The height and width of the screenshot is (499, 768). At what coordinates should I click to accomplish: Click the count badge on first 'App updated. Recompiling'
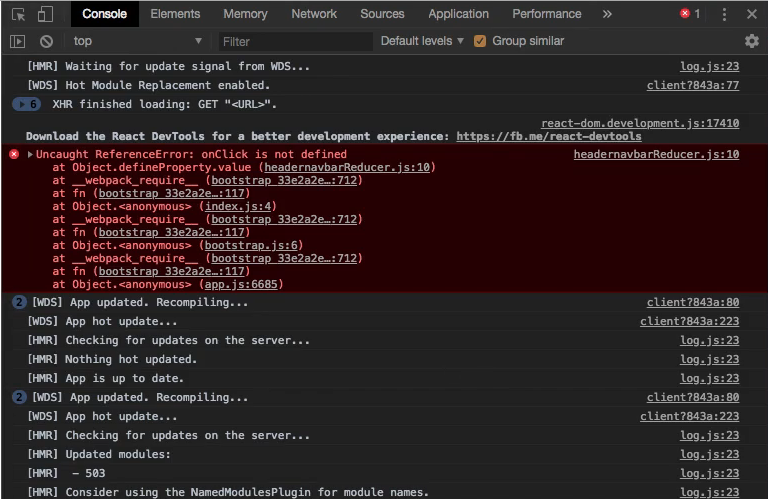click(19, 302)
